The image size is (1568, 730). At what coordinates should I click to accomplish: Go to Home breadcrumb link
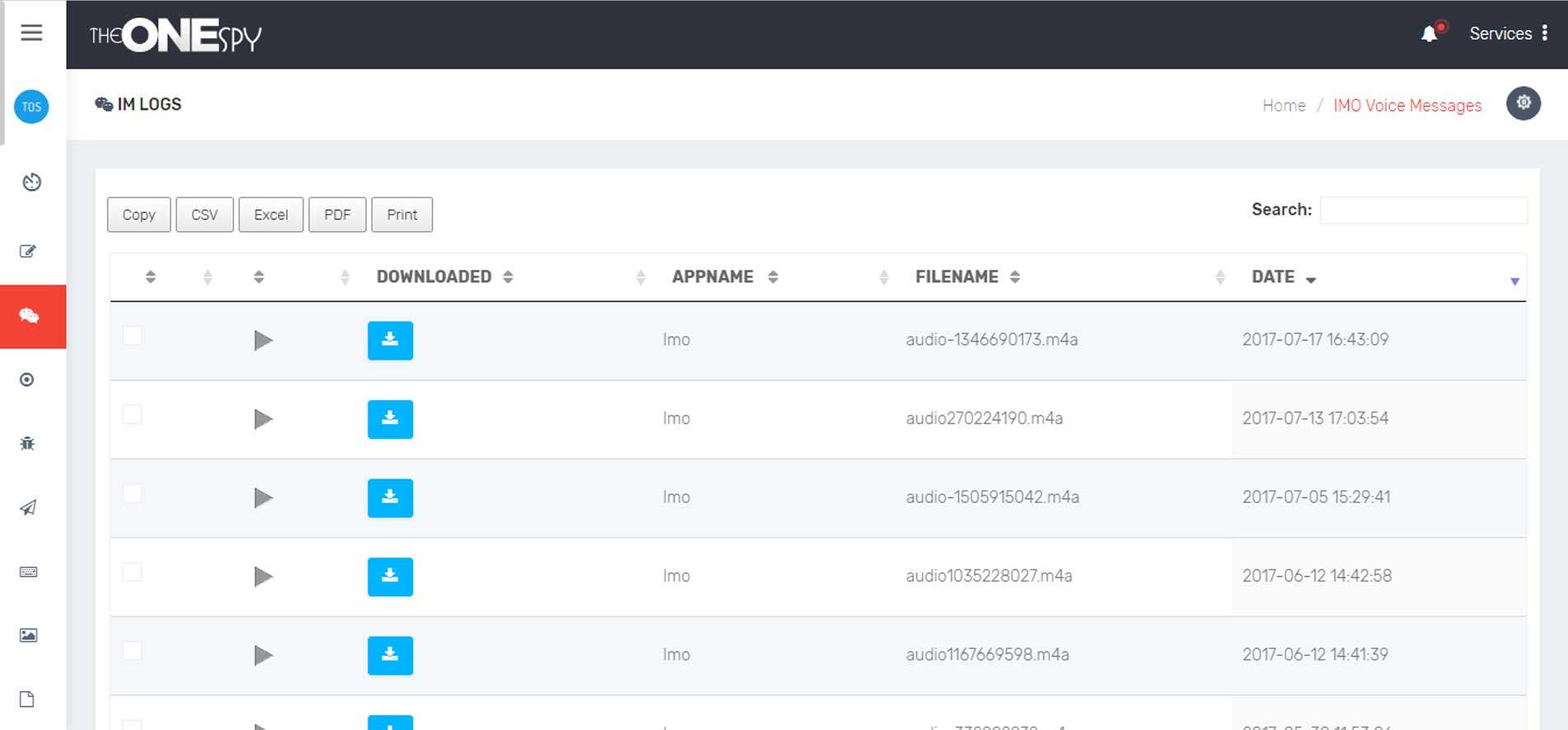[x=1283, y=106]
